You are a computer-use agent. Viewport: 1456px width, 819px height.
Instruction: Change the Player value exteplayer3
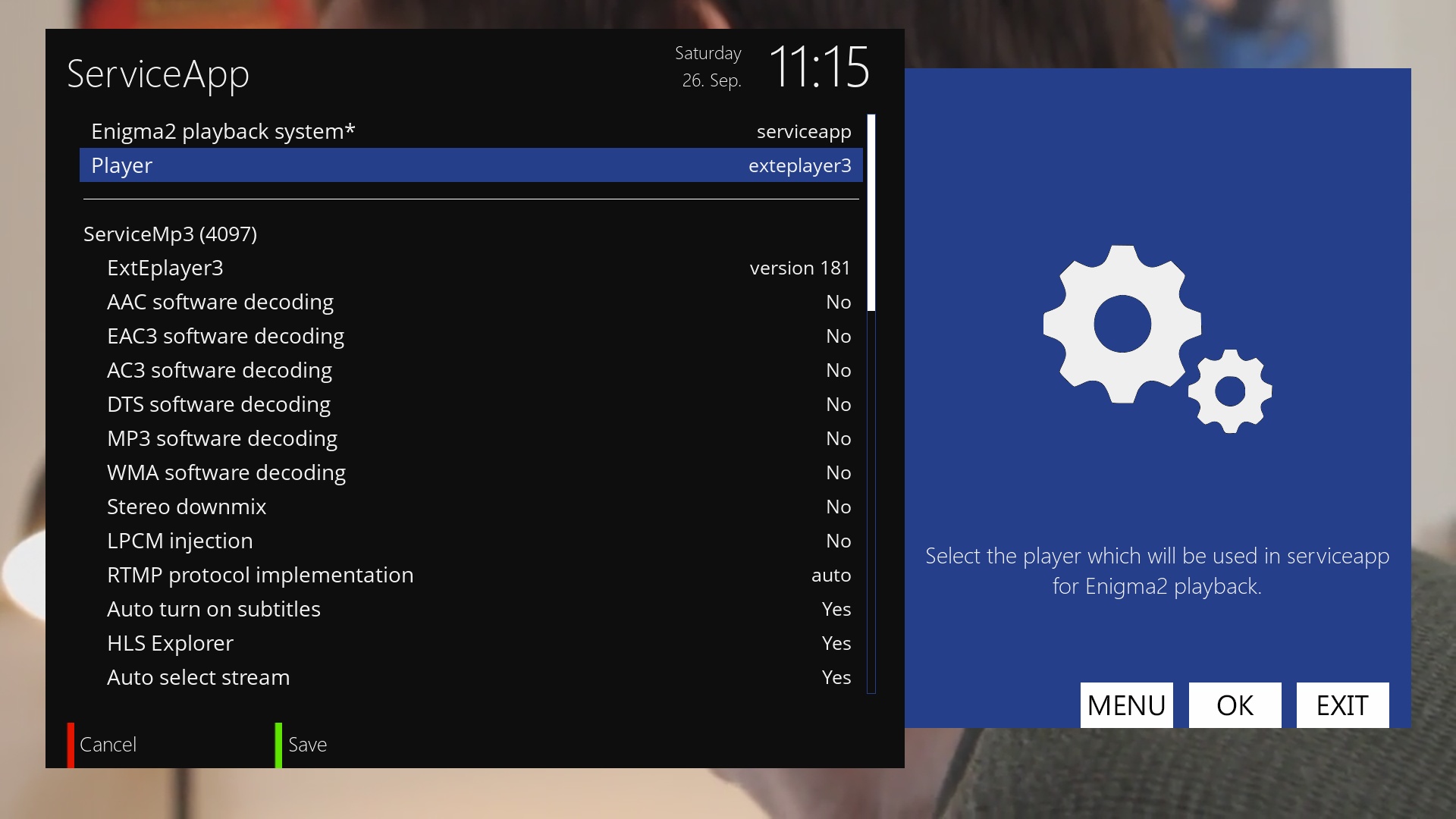799,166
